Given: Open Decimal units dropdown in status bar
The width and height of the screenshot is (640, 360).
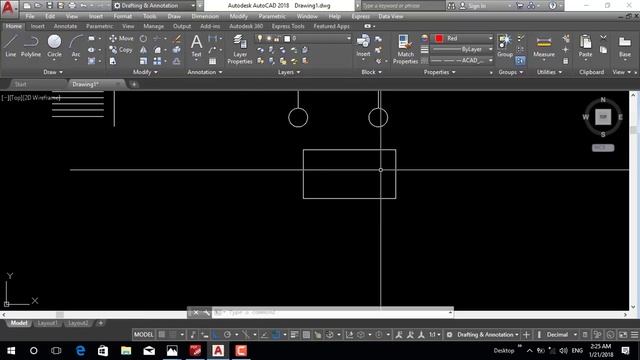Looking at the screenshot, I should 562,335.
